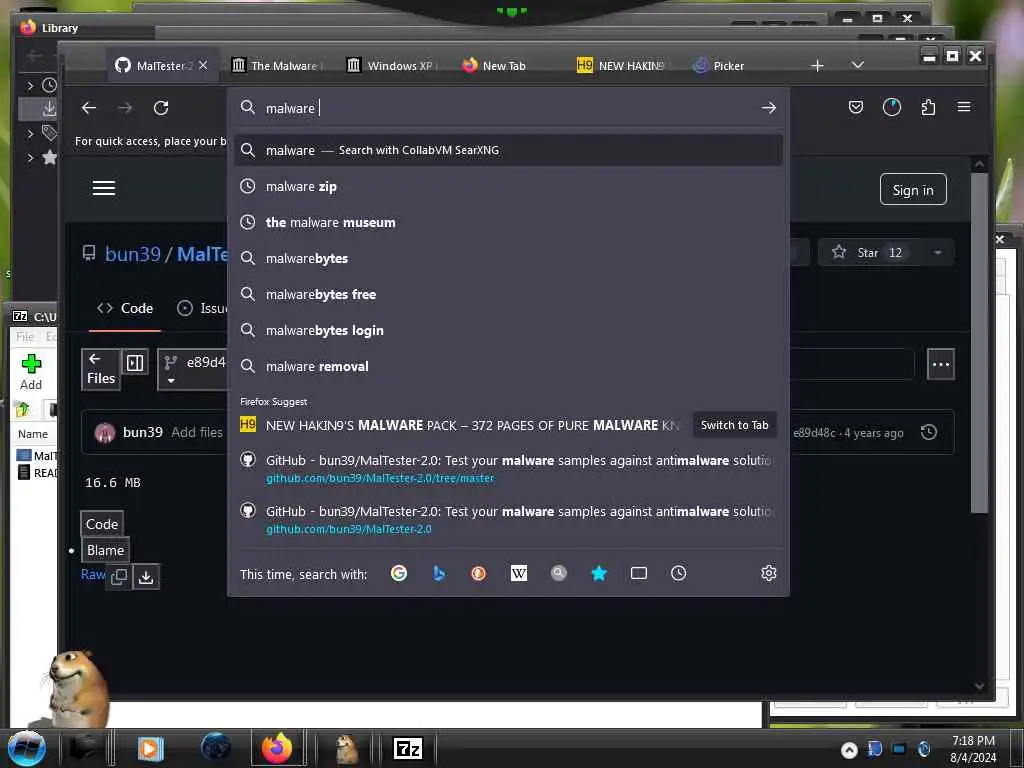
Task: Search this time with Google icon
Action: coord(399,573)
